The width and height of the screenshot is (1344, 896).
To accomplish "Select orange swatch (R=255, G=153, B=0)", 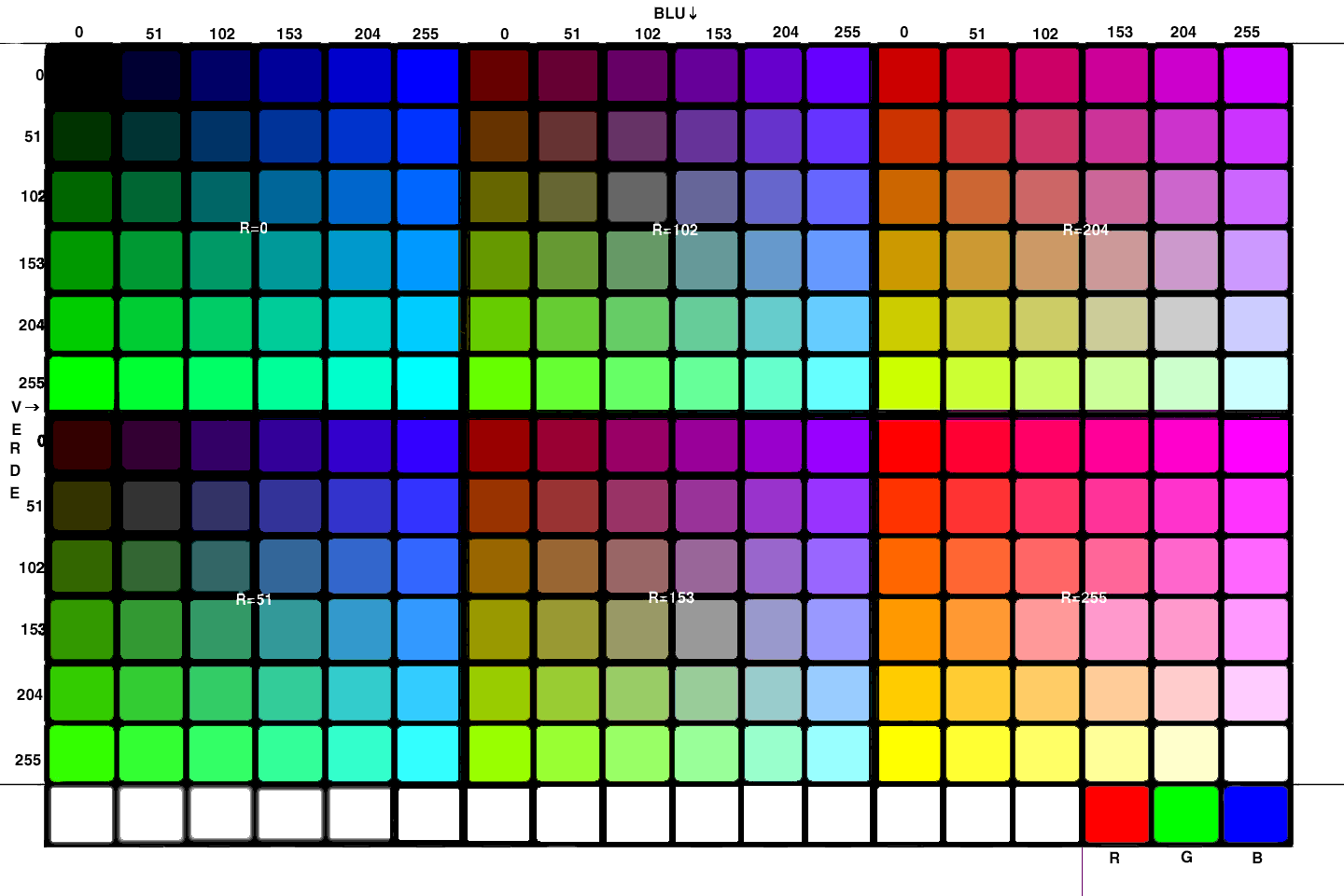I will click(x=909, y=629).
